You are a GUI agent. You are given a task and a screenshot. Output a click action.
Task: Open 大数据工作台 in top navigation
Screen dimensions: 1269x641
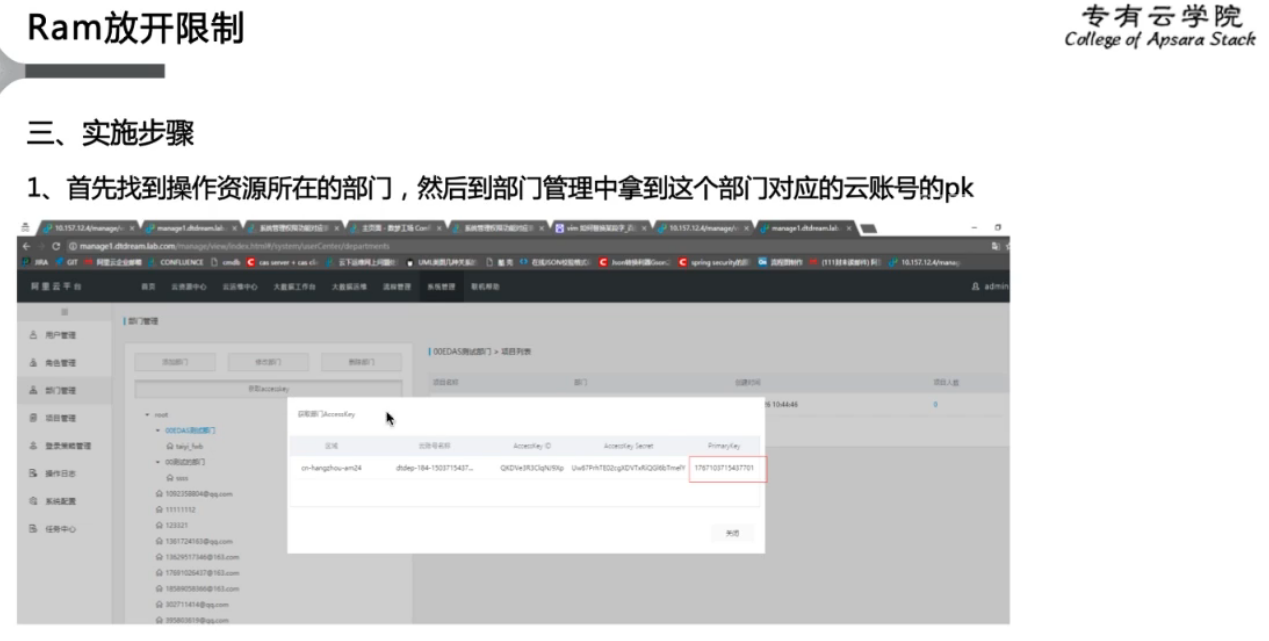294,287
